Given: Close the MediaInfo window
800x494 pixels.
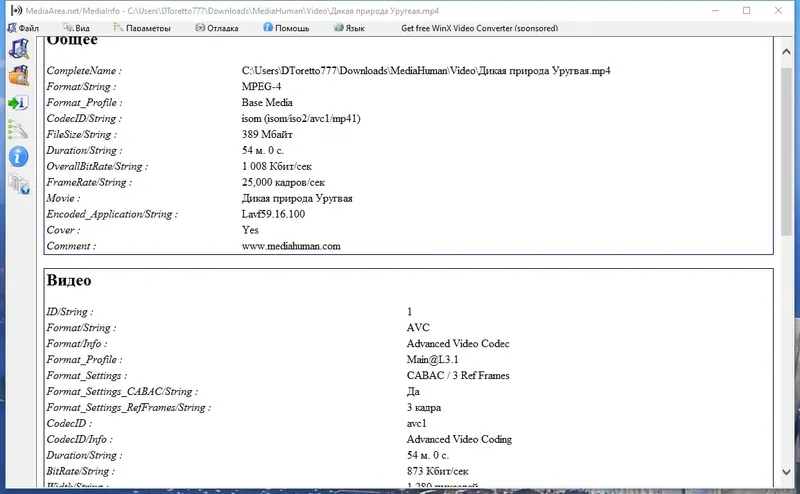Looking at the screenshot, I should point(778,10).
